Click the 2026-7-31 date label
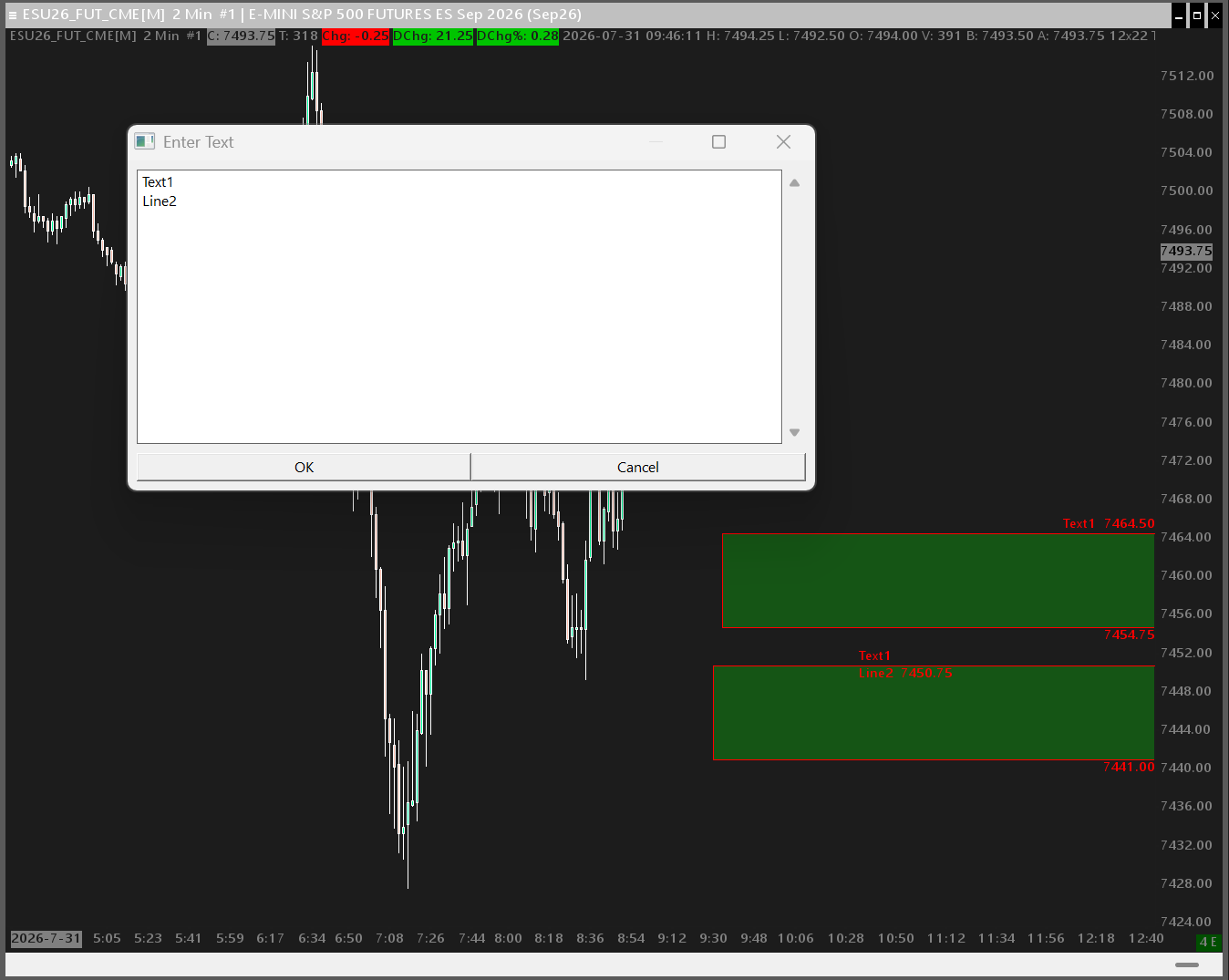This screenshot has width=1229, height=980. (46, 938)
